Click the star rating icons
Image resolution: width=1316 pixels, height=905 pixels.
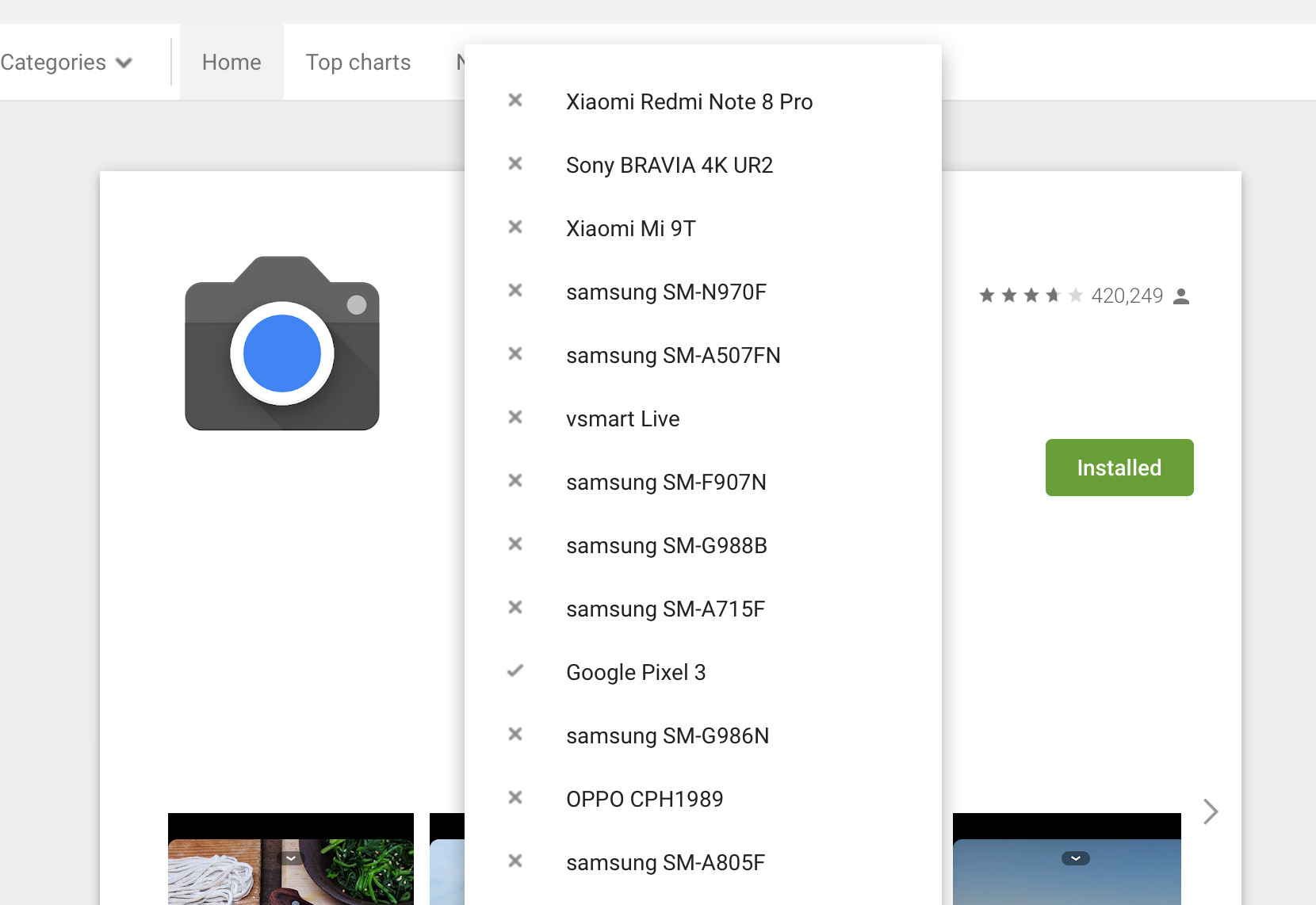(x=1031, y=296)
